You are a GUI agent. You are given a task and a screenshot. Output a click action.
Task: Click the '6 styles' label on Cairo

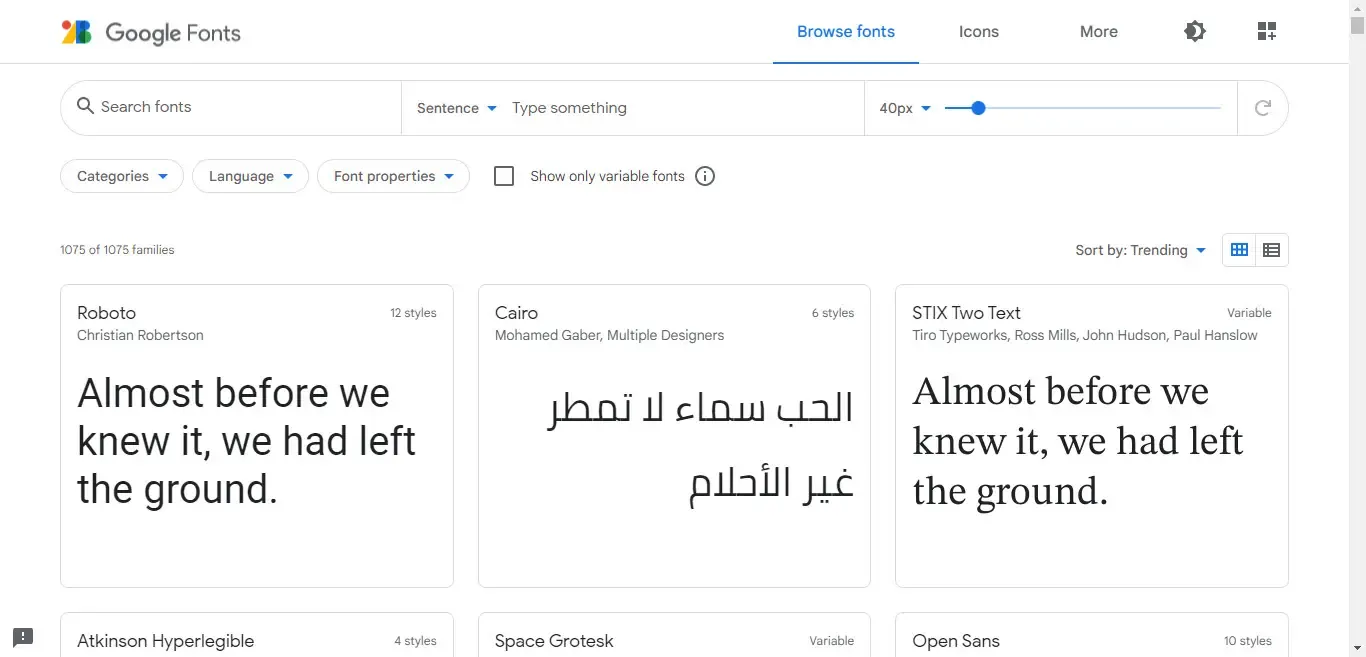pos(833,313)
